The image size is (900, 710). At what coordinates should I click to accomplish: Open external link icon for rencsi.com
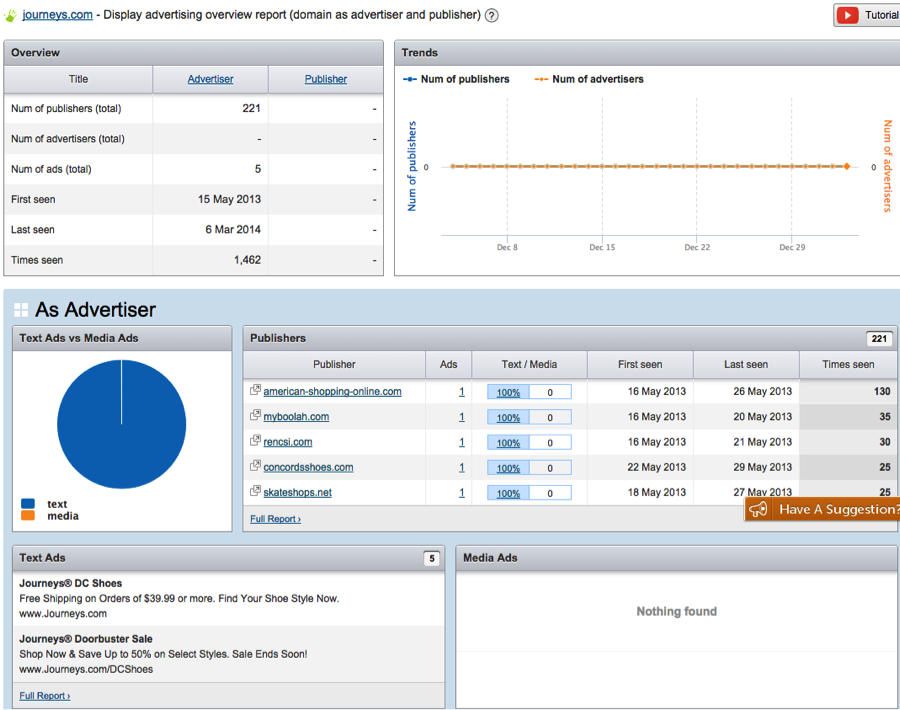(x=255, y=441)
